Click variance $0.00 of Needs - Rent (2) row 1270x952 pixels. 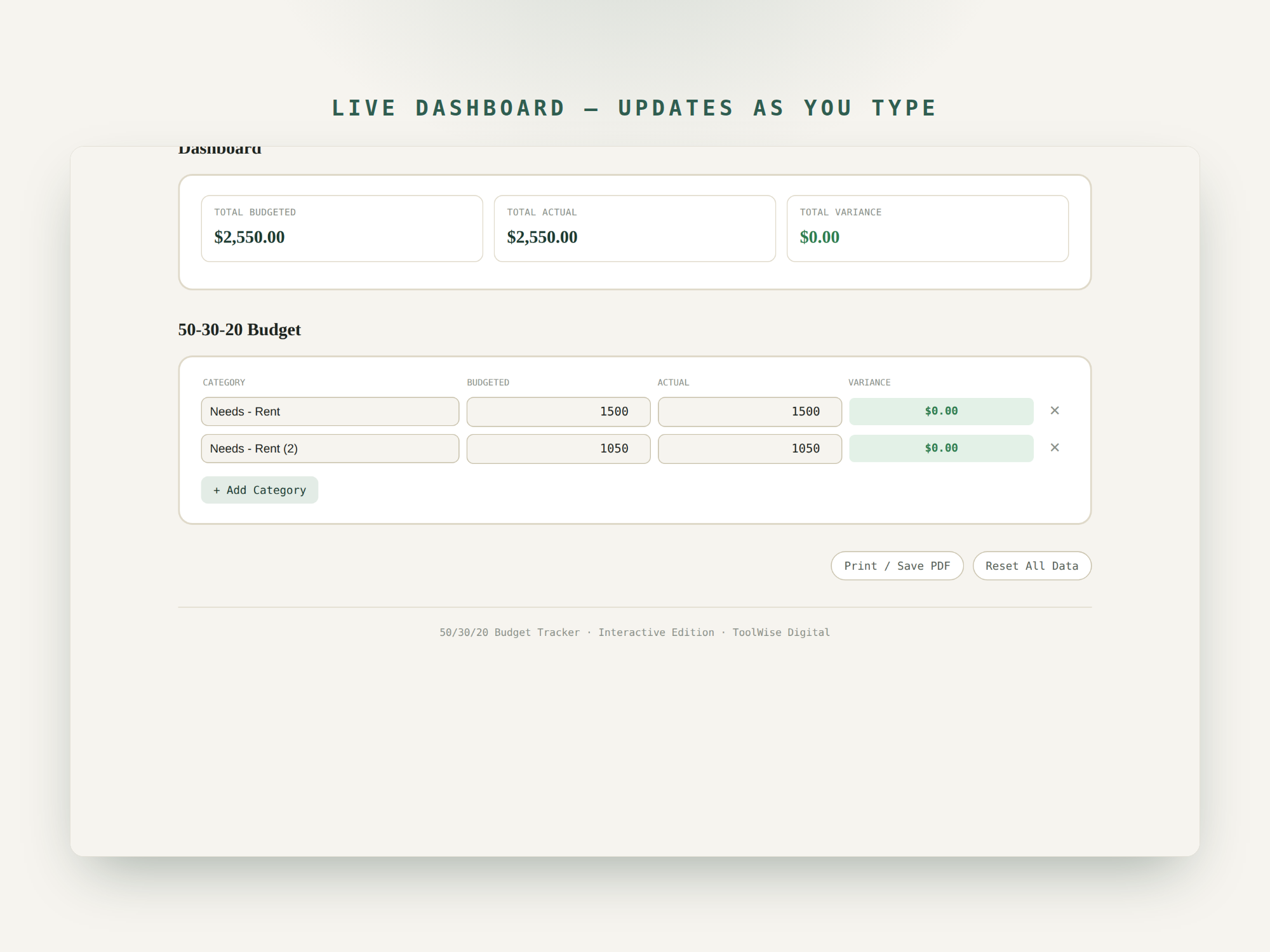tap(941, 448)
